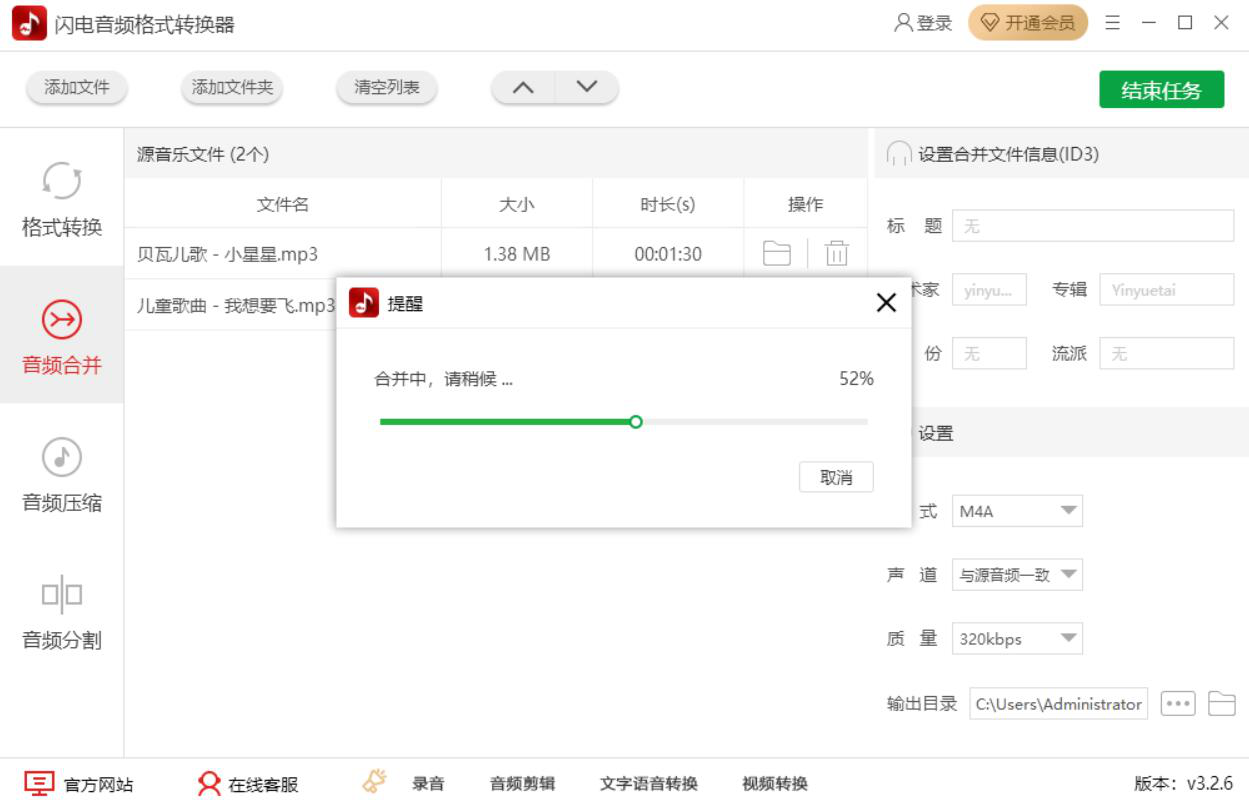Open the 登录 user login

(x=923, y=23)
